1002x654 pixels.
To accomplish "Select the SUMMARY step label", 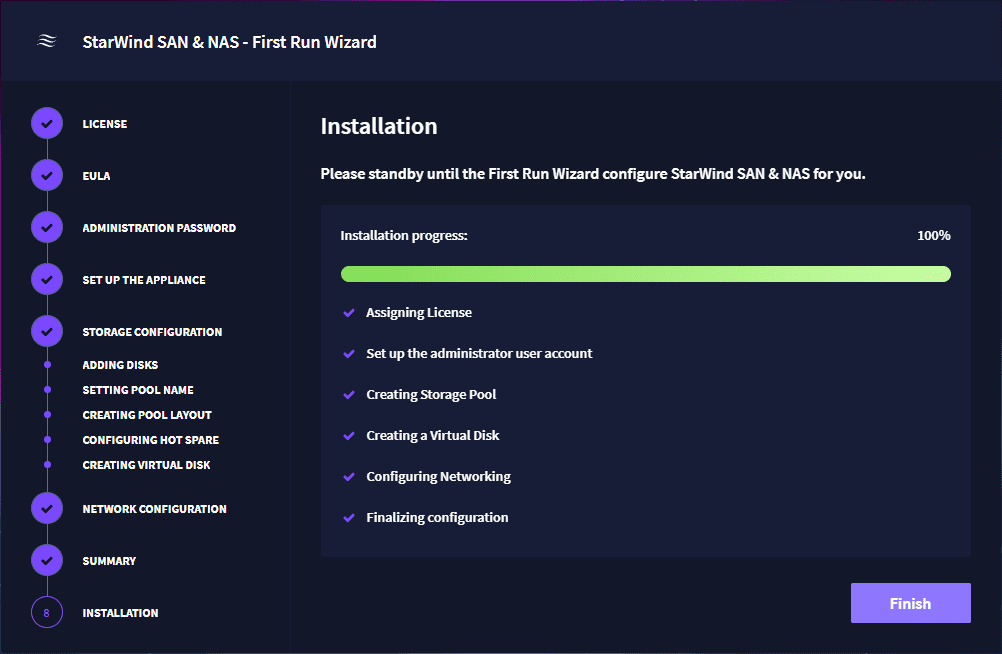I will tap(109, 561).
